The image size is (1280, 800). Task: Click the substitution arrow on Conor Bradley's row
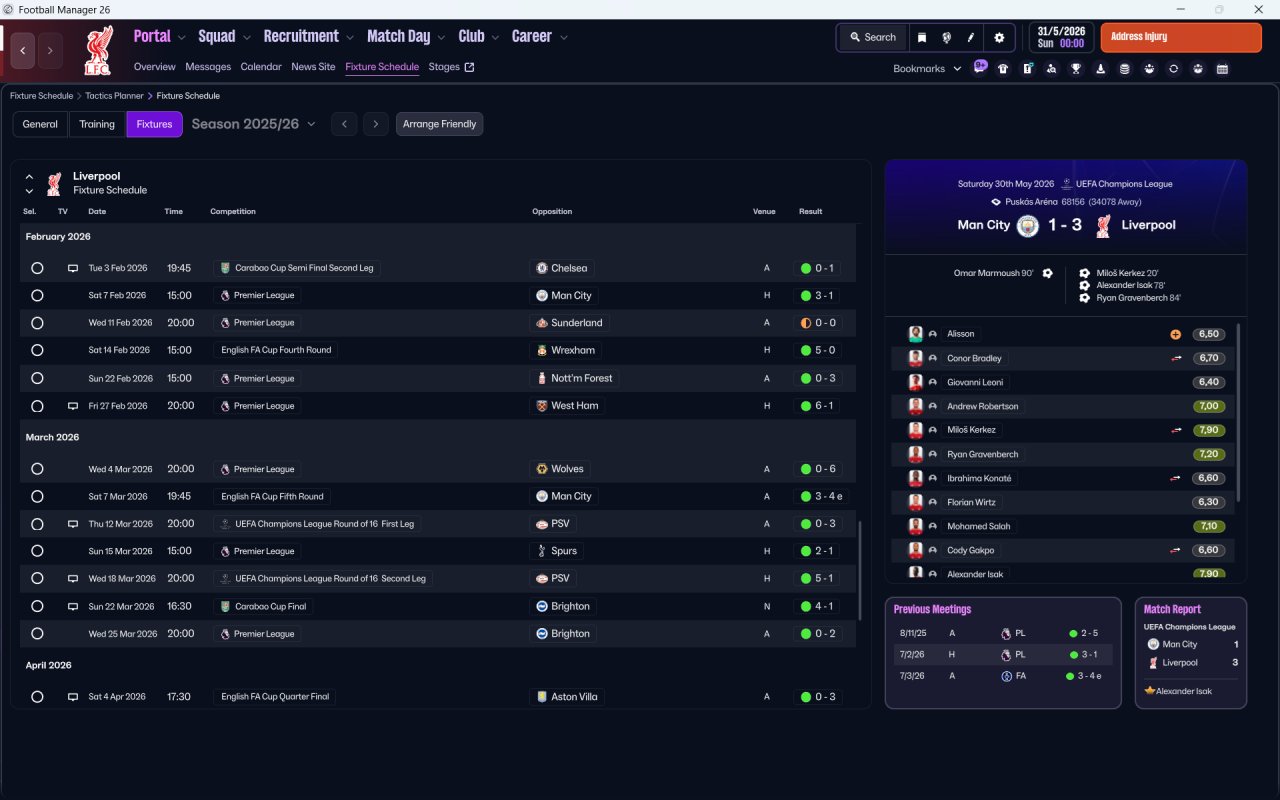[x=1176, y=358]
